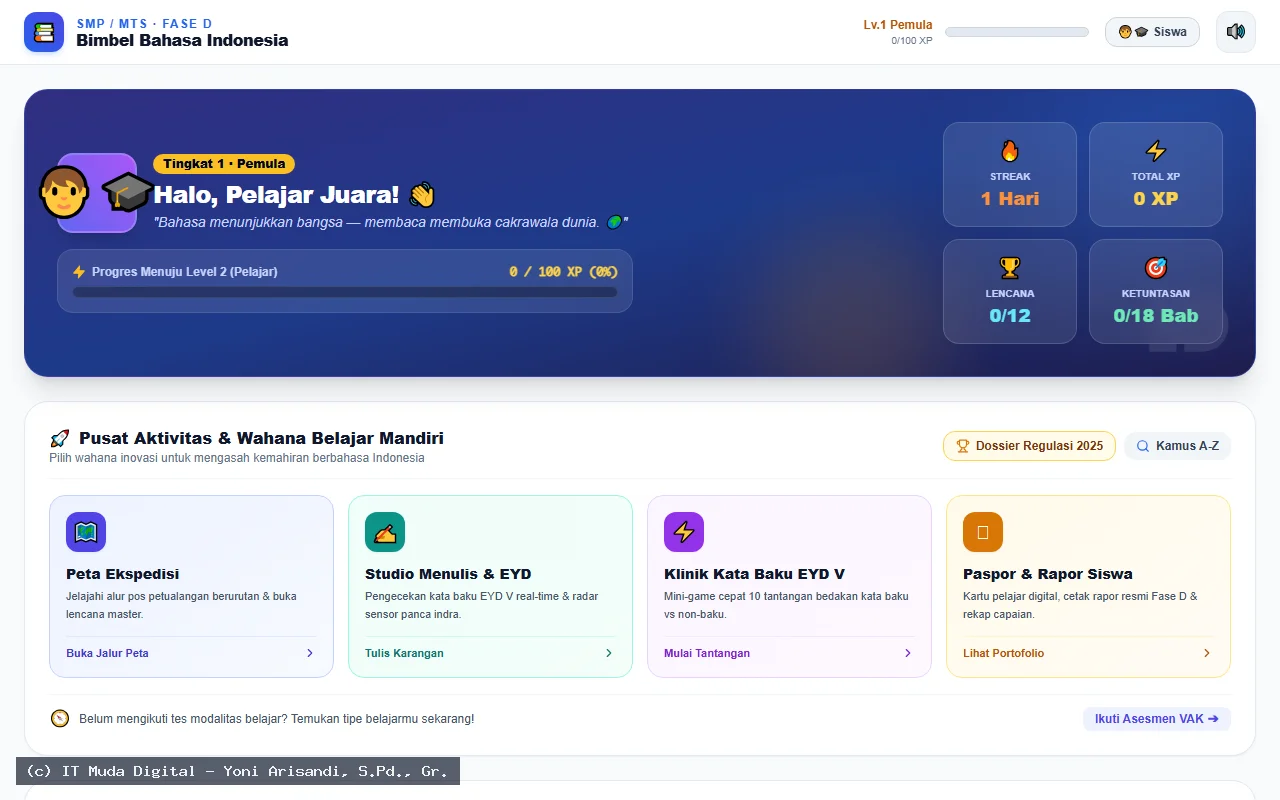Click the 0/12 Lencana value

click(1010, 315)
